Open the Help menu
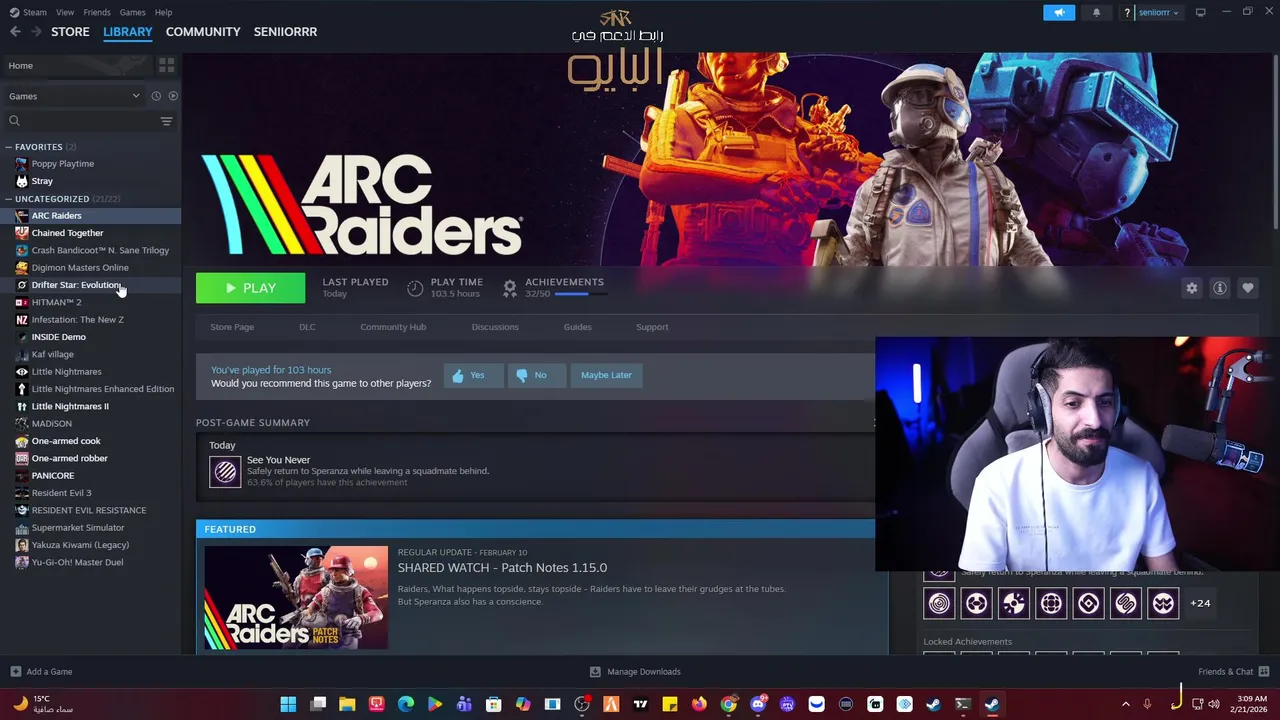This screenshot has height=720, width=1280. click(163, 12)
